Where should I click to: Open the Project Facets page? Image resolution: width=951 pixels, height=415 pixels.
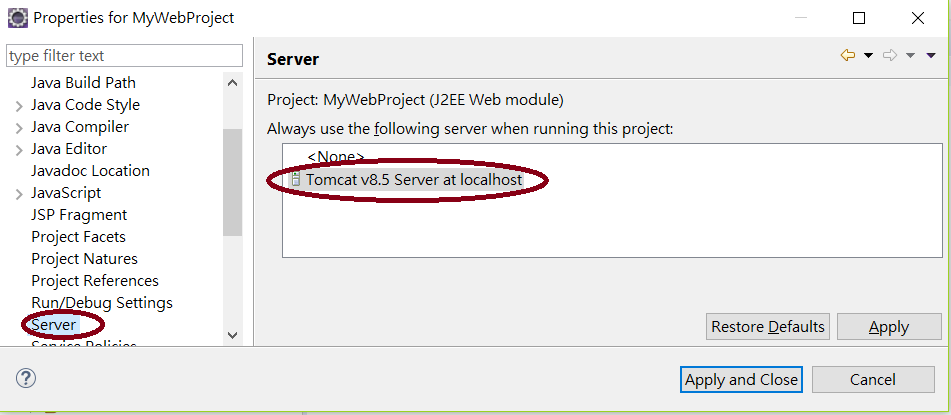[78, 237]
